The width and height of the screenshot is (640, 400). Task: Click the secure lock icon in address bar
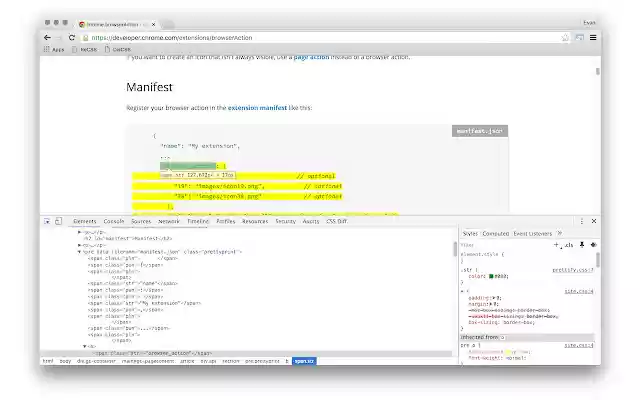click(x=85, y=38)
